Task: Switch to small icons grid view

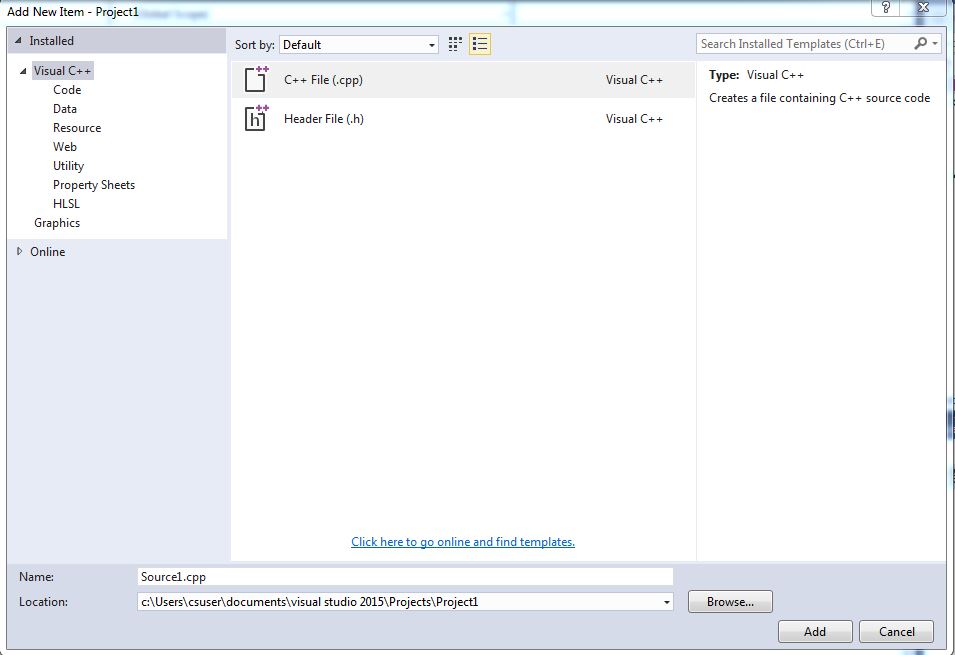Action: pos(456,44)
